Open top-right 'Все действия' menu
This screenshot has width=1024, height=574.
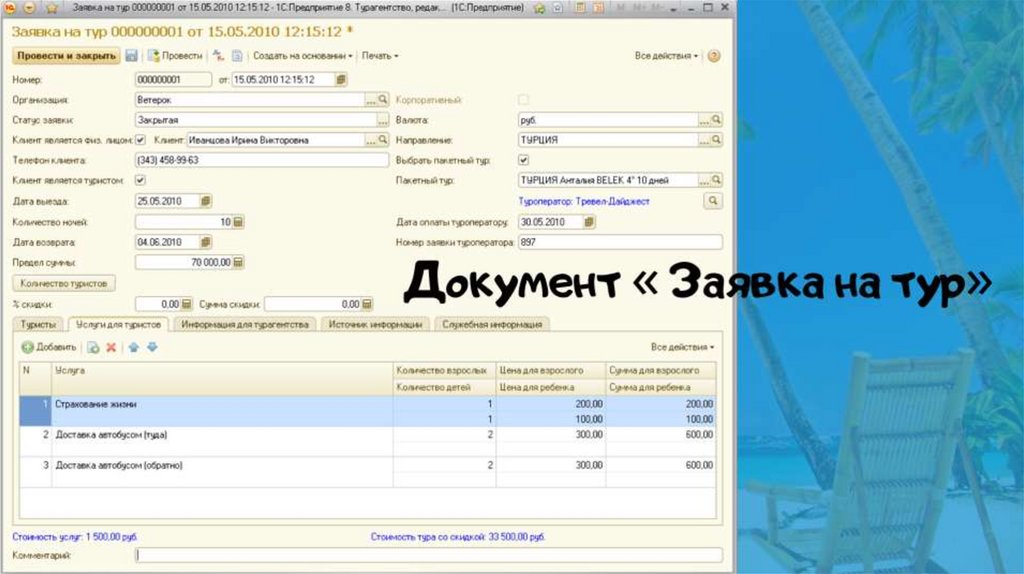coord(667,56)
